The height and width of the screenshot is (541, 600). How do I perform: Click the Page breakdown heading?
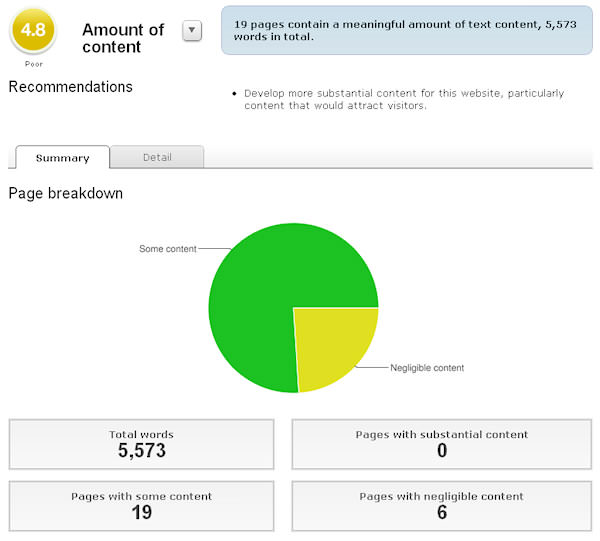coord(66,193)
